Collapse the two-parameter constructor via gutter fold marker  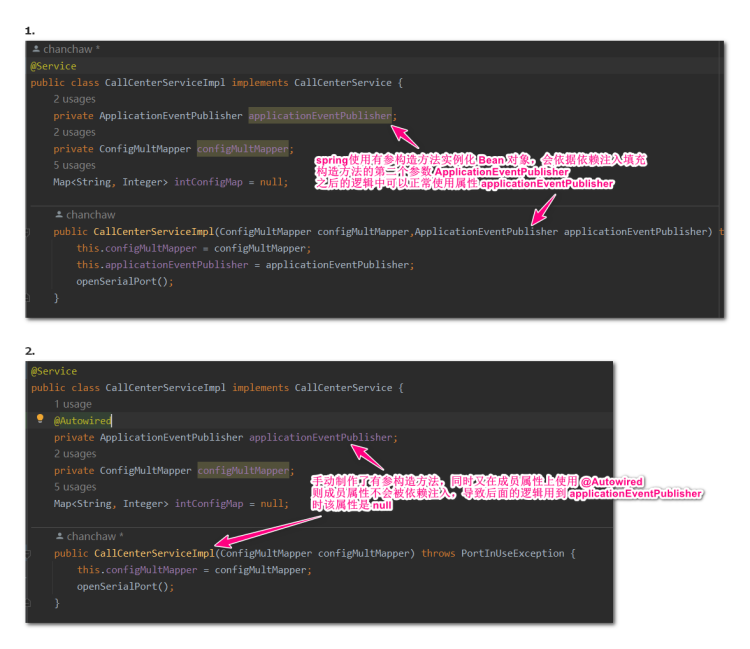[28, 232]
